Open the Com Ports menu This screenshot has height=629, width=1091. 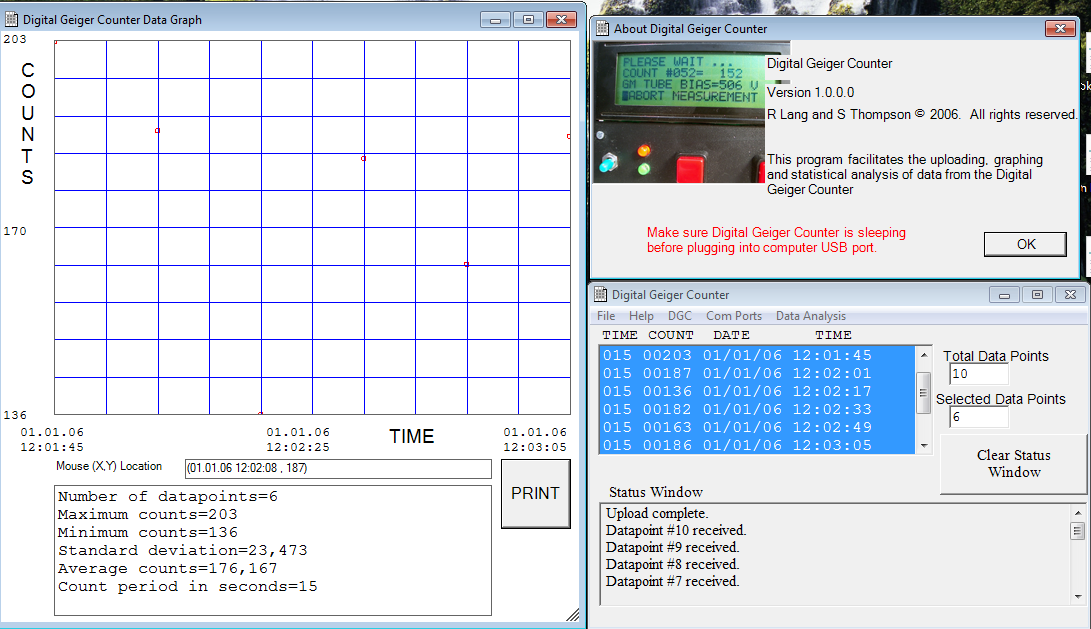point(733,316)
